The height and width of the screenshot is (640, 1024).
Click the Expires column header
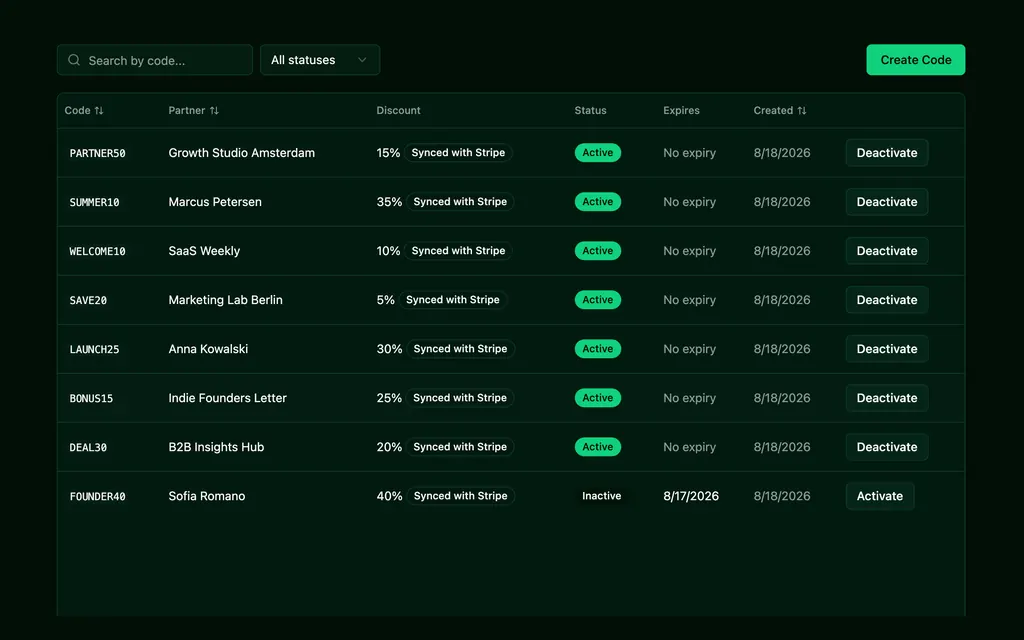681,110
